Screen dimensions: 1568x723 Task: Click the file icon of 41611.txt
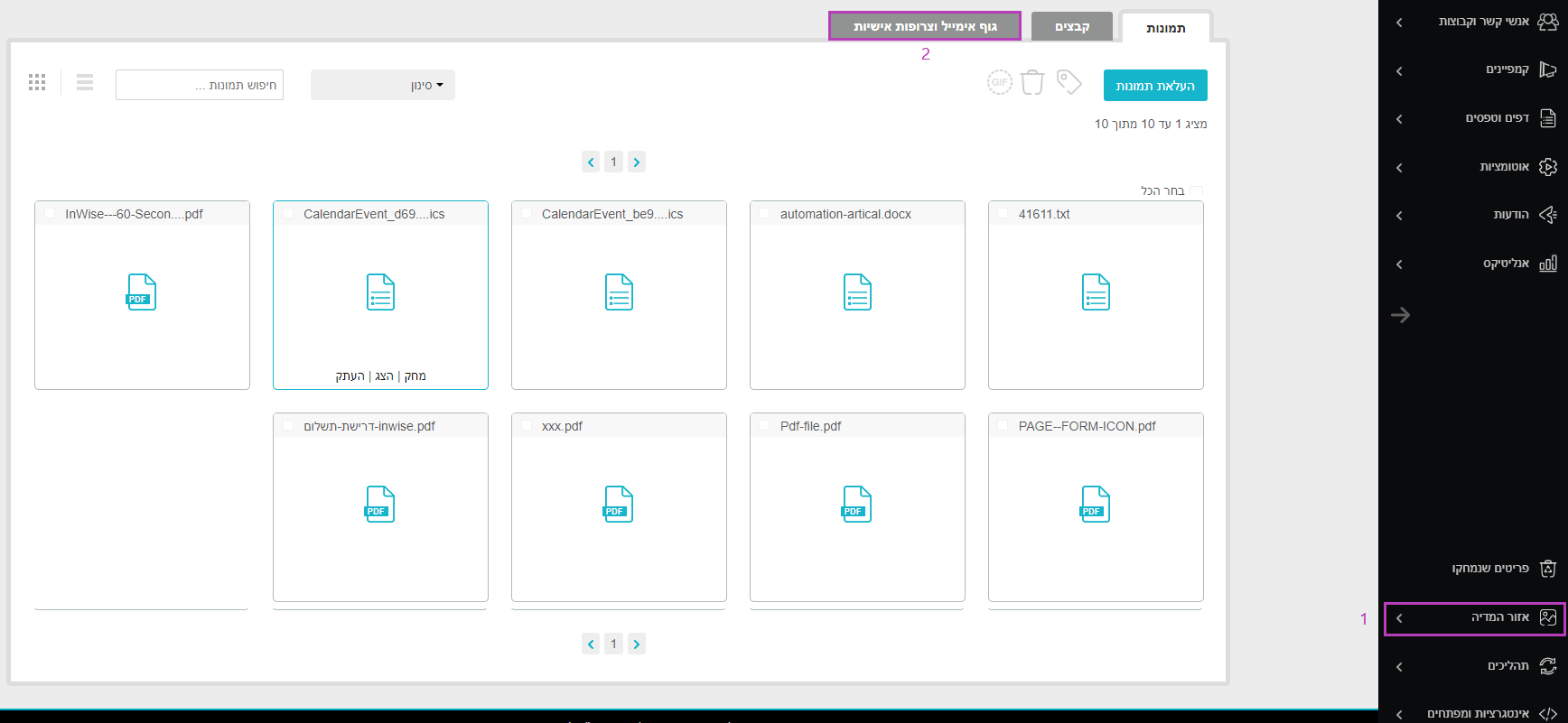coord(1096,292)
